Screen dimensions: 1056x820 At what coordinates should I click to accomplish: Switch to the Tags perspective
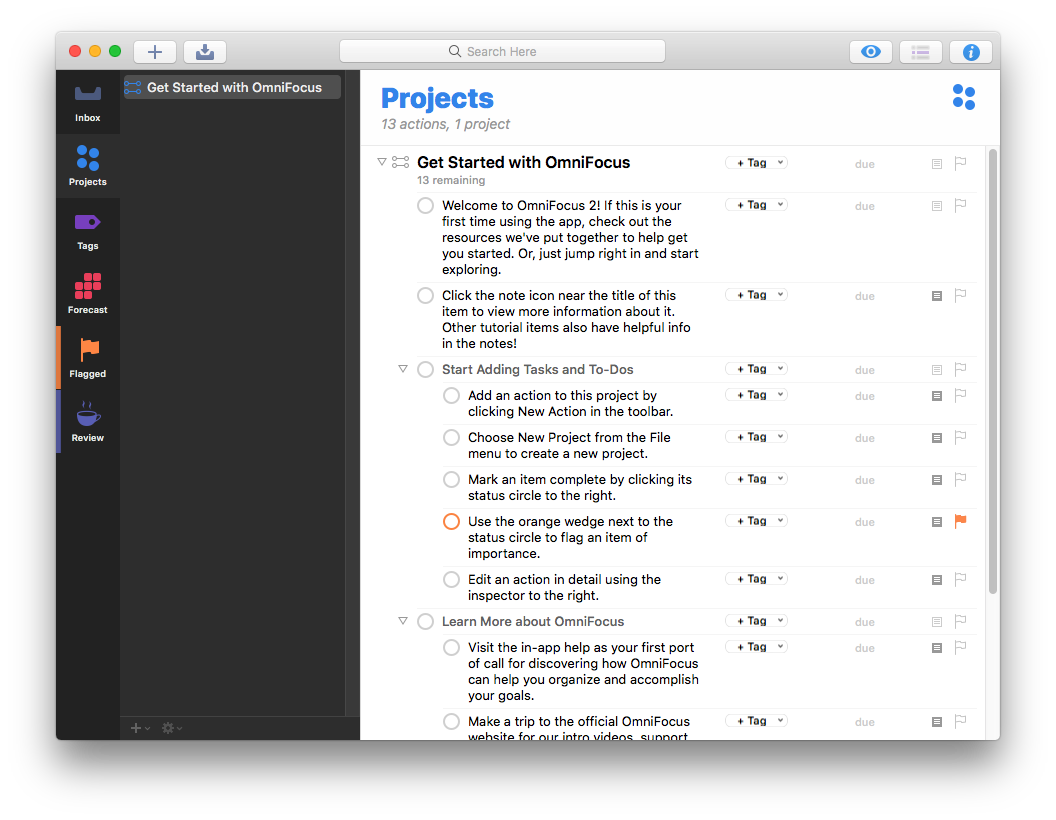[88, 230]
